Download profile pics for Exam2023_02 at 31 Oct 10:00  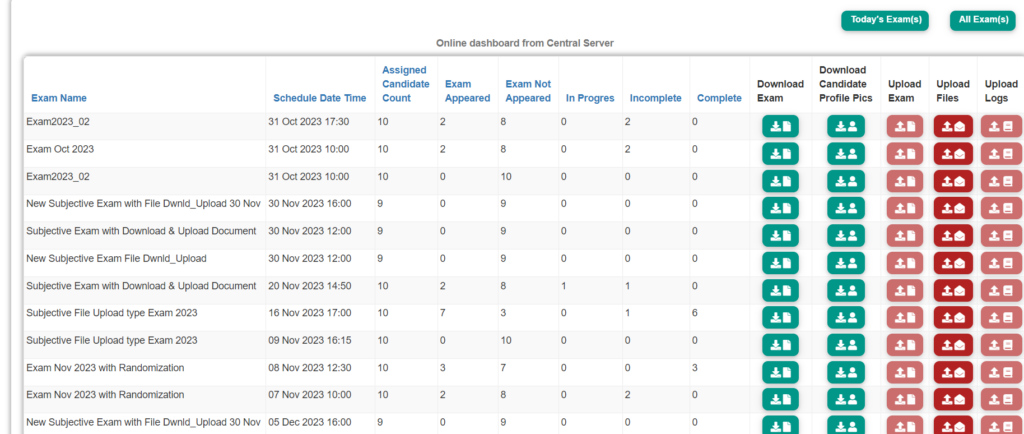(x=846, y=181)
